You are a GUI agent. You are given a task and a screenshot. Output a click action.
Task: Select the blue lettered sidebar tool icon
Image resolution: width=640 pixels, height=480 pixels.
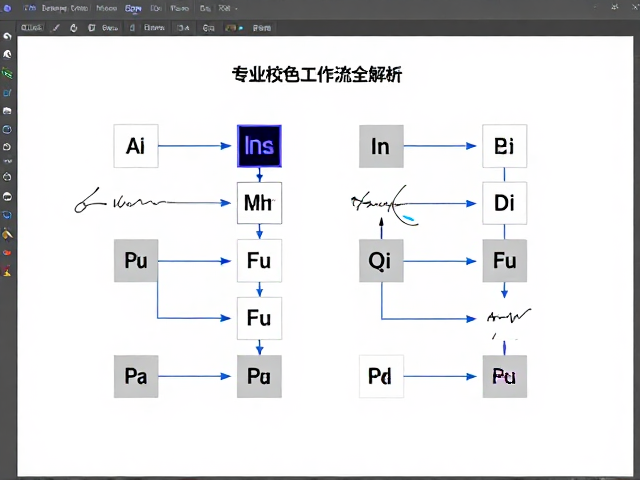[x=7, y=93]
